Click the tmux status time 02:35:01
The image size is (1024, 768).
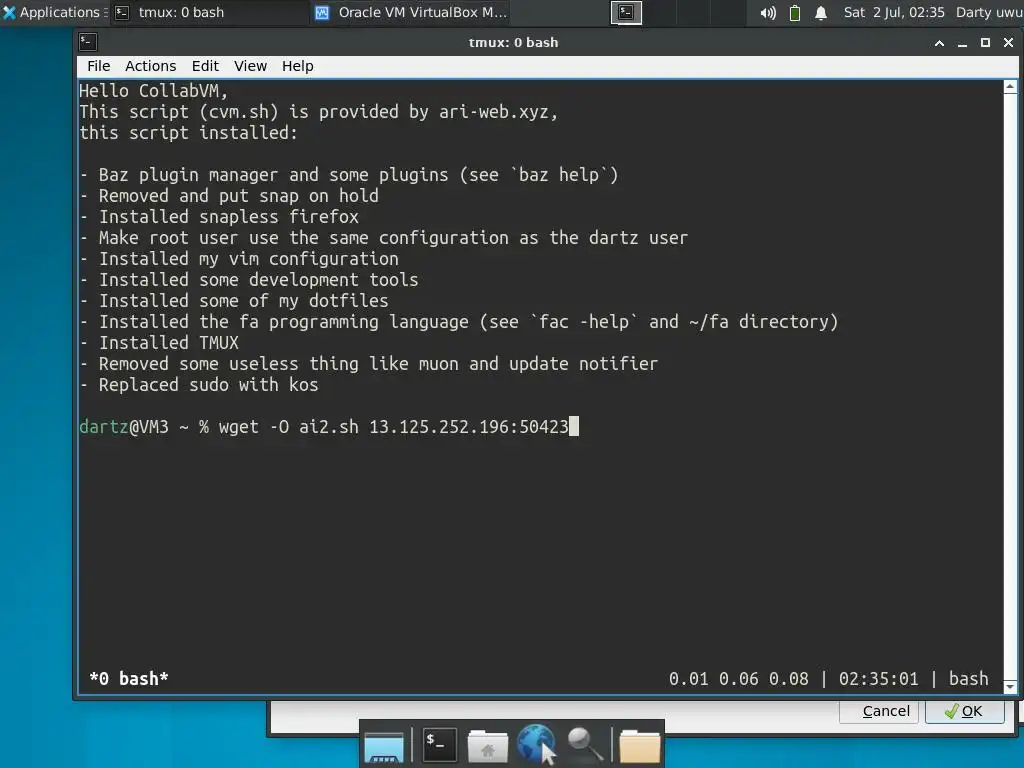pyautogui.click(x=878, y=679)
